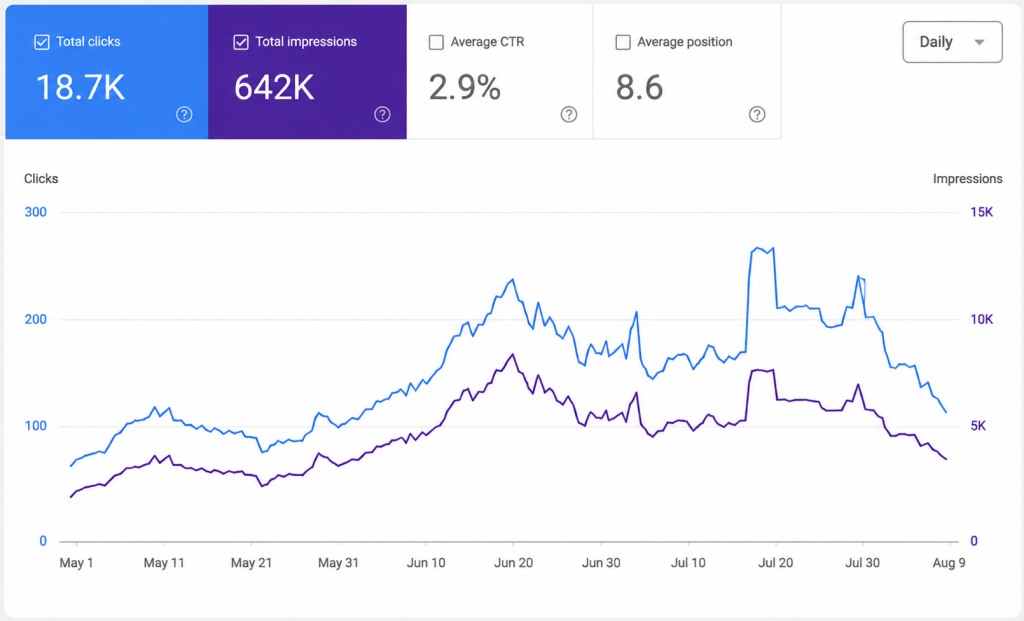Viewport: 1024px width, 621px height.
Task: Select the Average position label text
Action: coord(684,42)
